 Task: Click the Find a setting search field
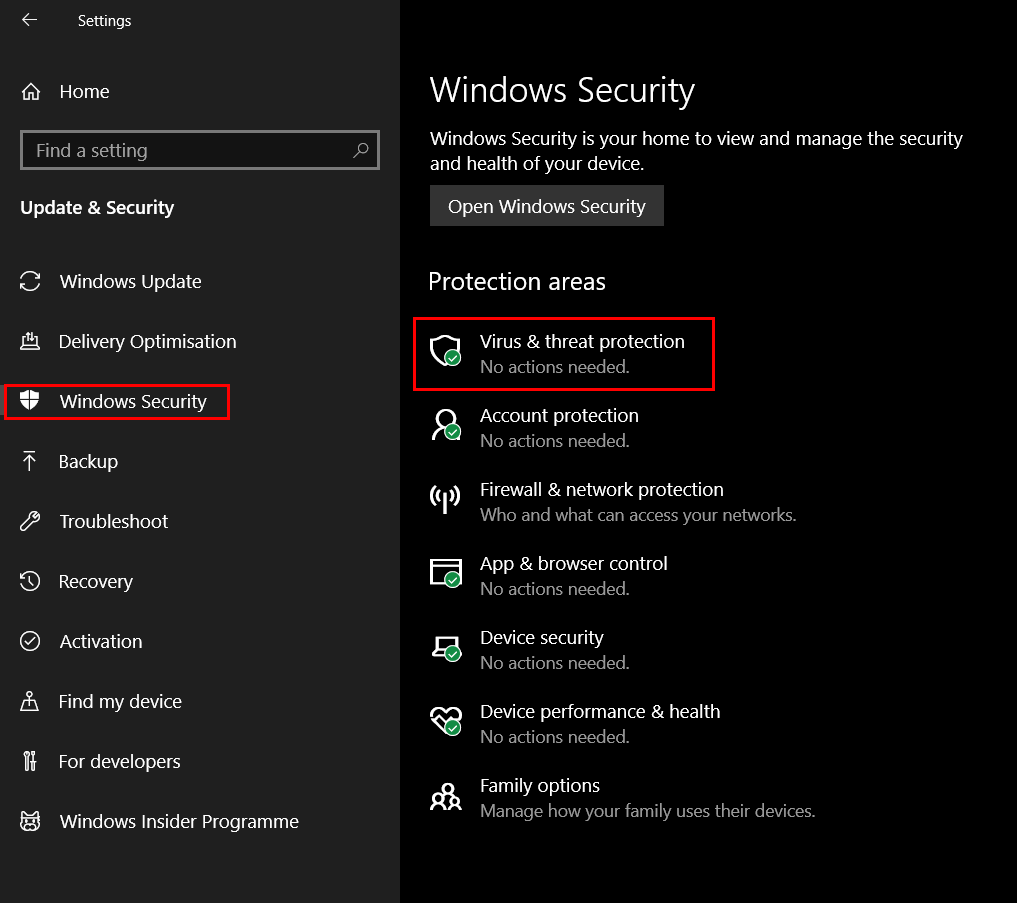coord(200,150)
